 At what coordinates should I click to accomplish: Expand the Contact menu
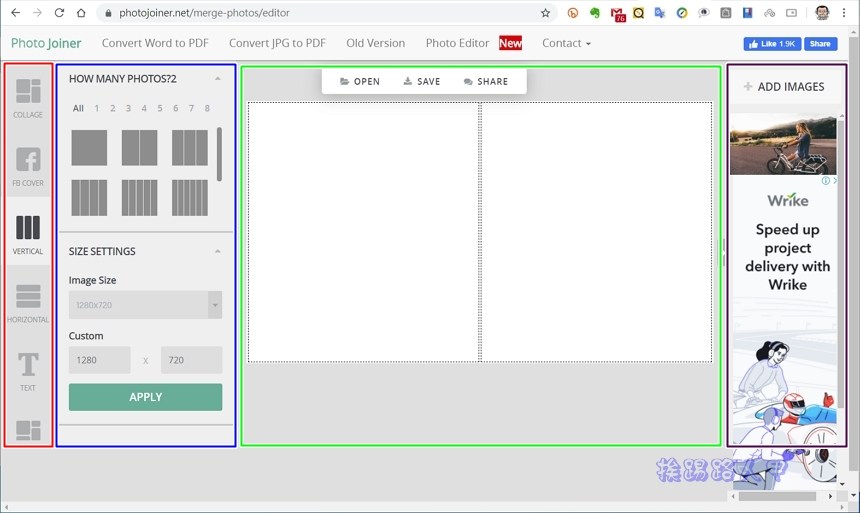pos(566,43)
